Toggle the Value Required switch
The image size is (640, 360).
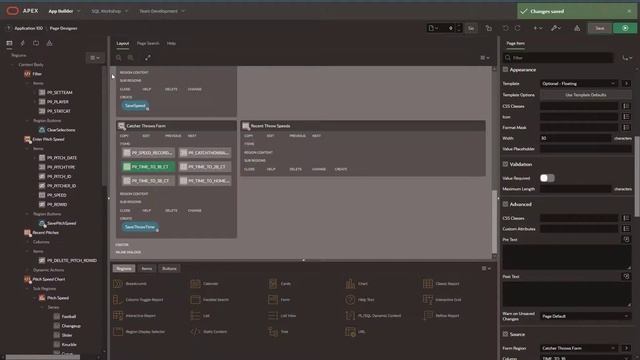coord(547,178)
